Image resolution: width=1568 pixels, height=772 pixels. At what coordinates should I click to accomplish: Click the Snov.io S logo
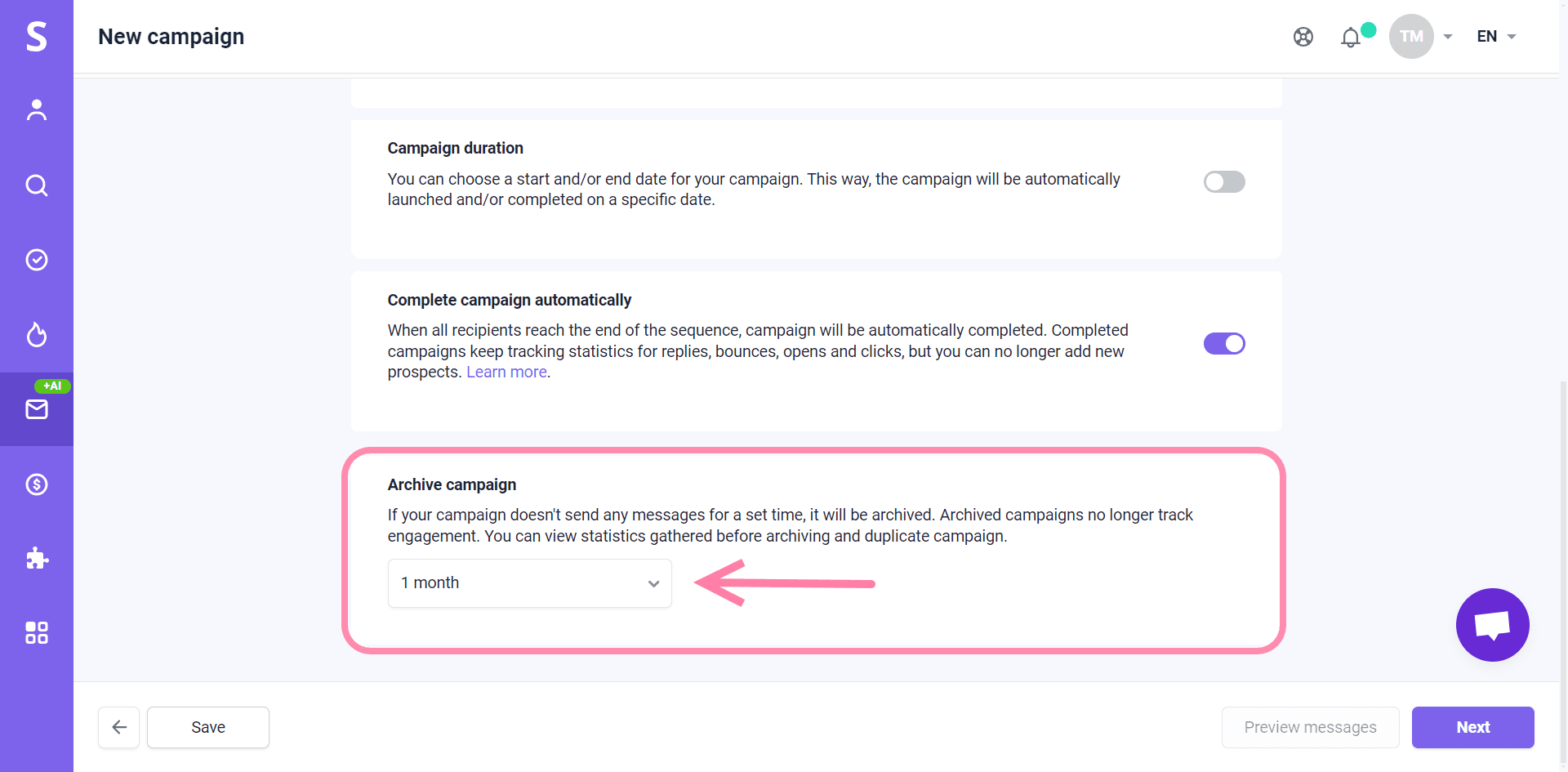coord(37,37)
